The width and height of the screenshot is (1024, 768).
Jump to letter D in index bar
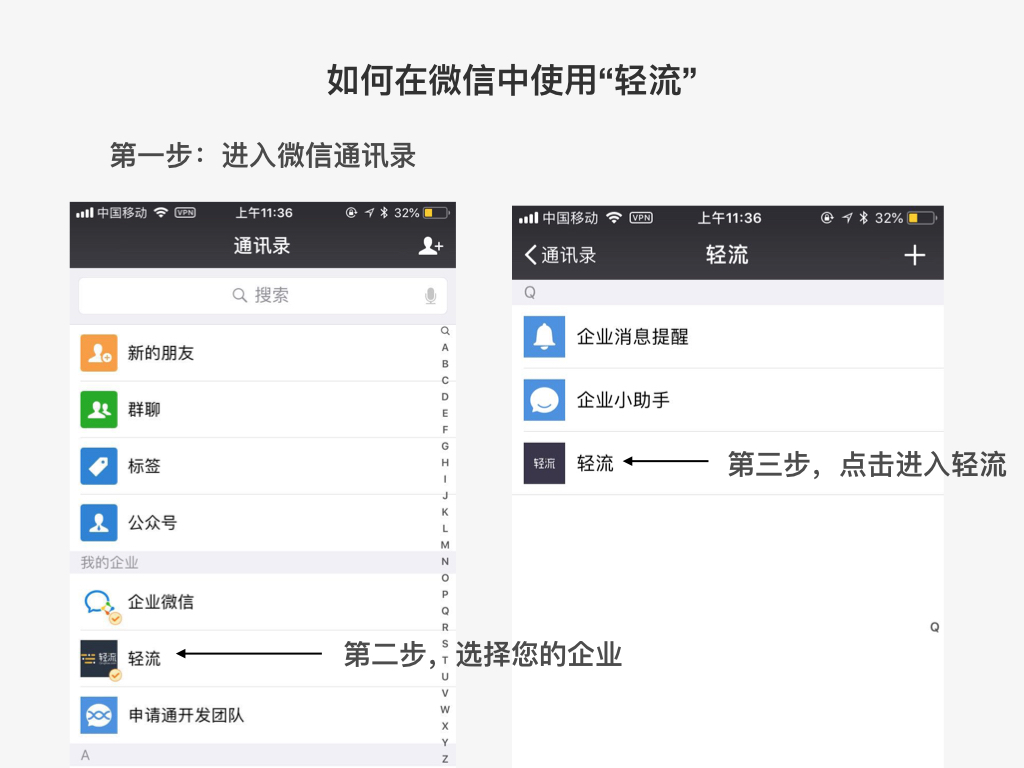[x=445, y=396]
